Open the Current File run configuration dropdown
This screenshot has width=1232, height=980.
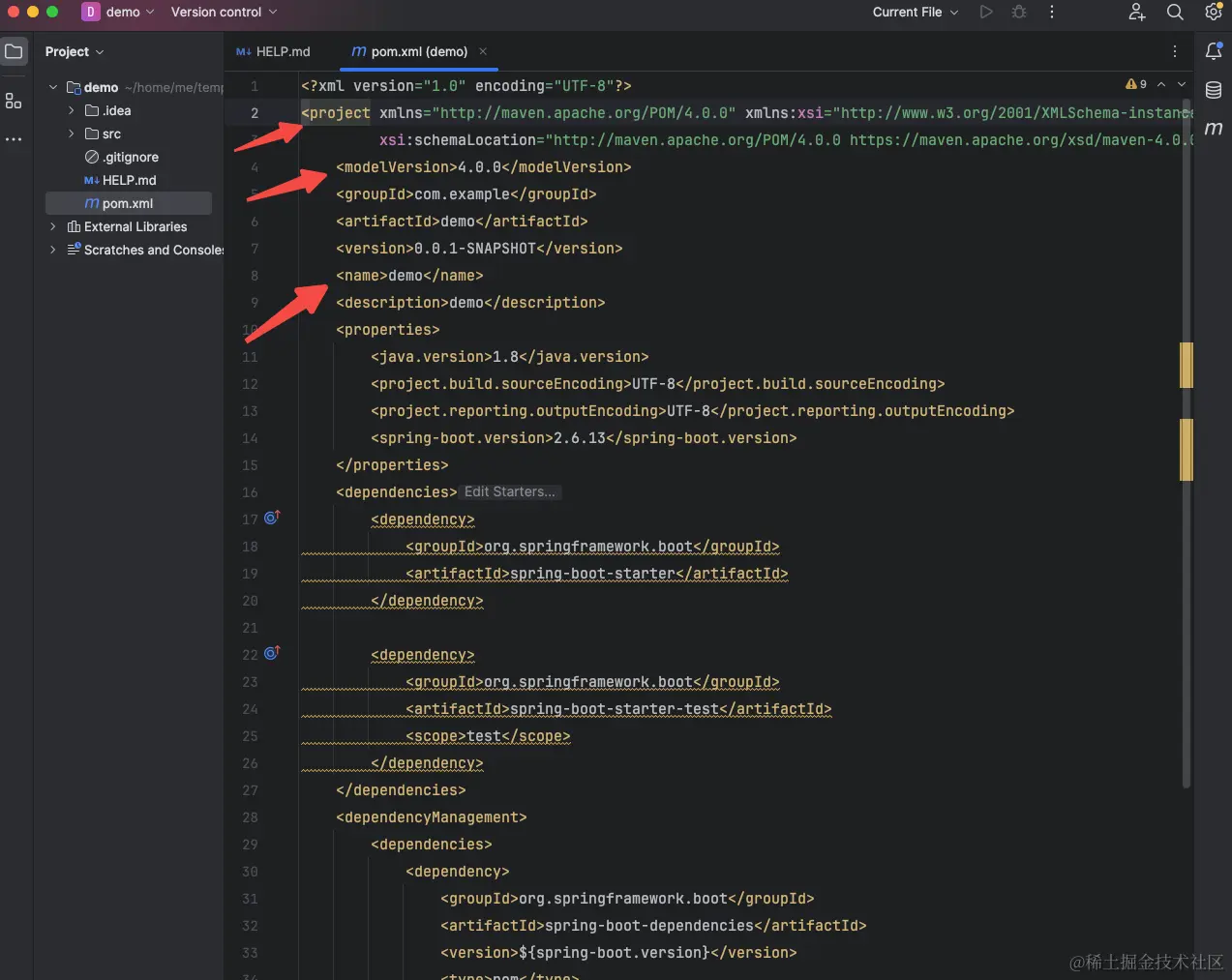[x=916, y=12]
